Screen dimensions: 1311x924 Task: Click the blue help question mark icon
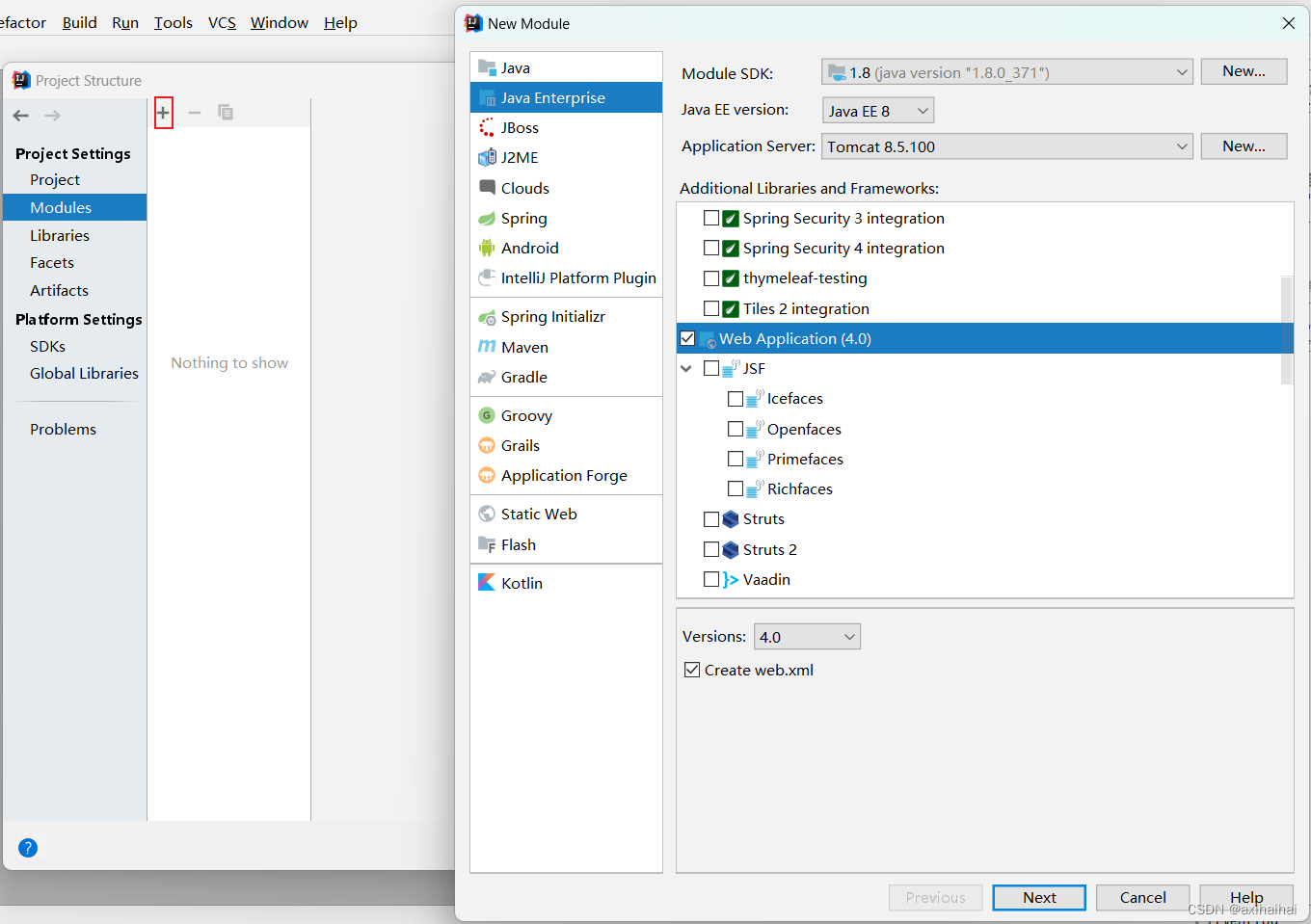(28, 848)
